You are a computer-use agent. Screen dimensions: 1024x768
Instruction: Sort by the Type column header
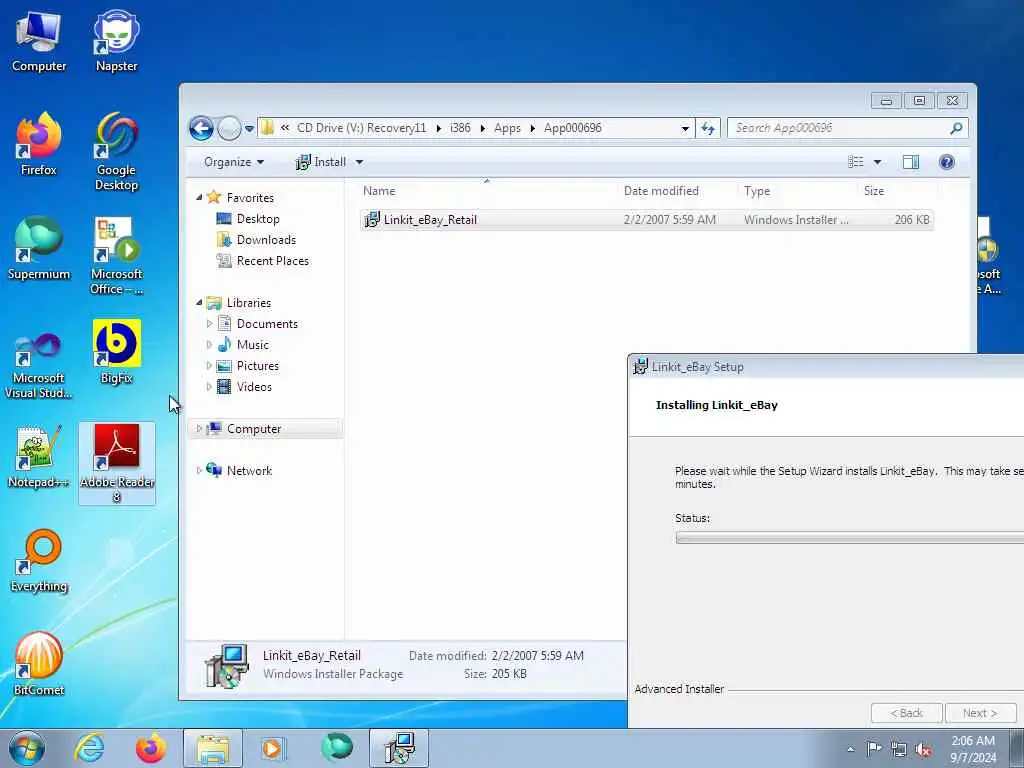coord(796,191)
